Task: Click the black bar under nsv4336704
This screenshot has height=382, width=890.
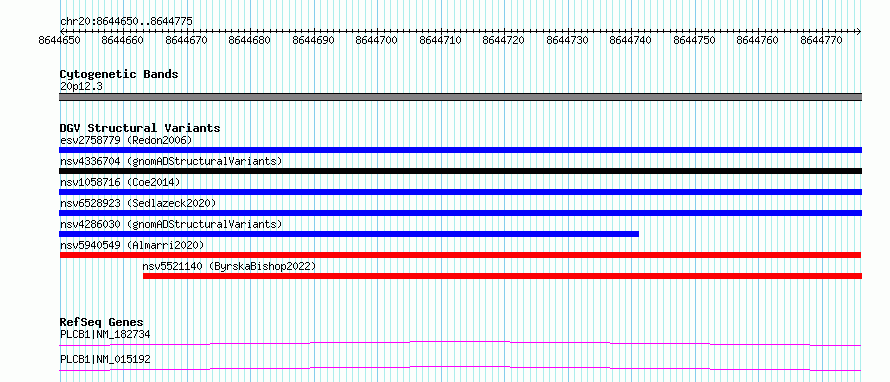Action: click(460, 171)
